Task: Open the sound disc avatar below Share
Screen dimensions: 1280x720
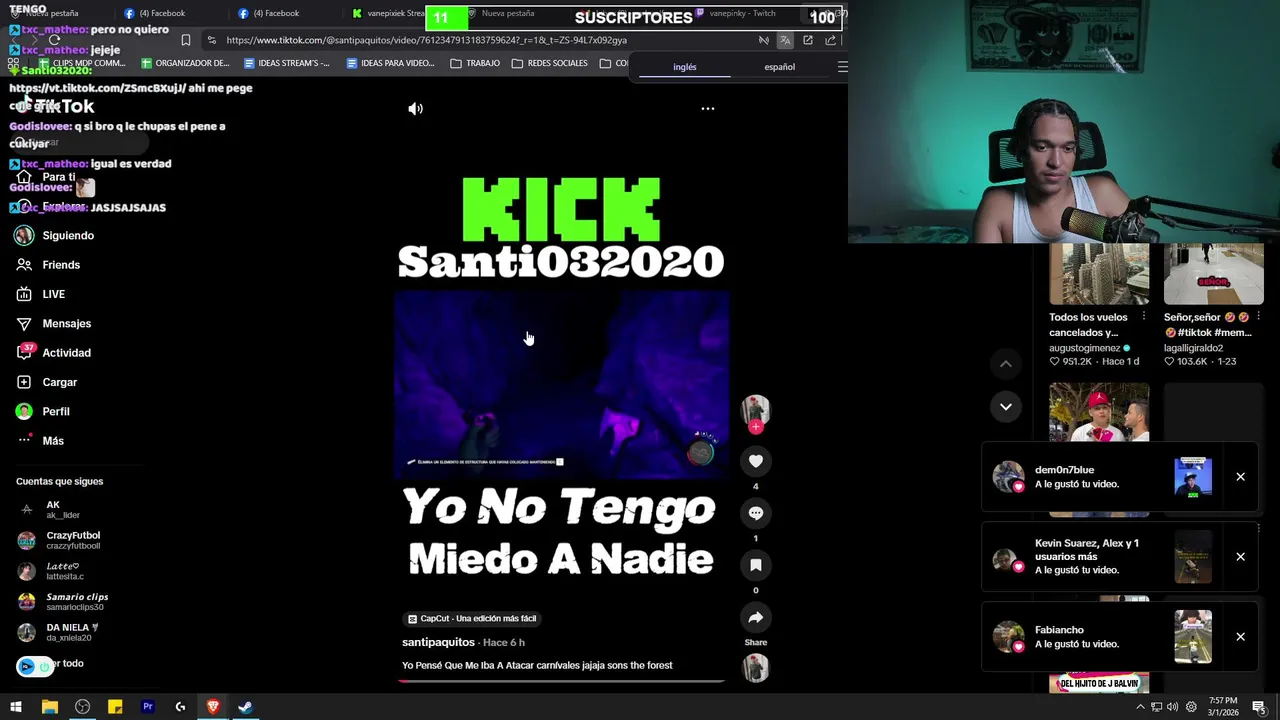Action: (x=755, y=668)
